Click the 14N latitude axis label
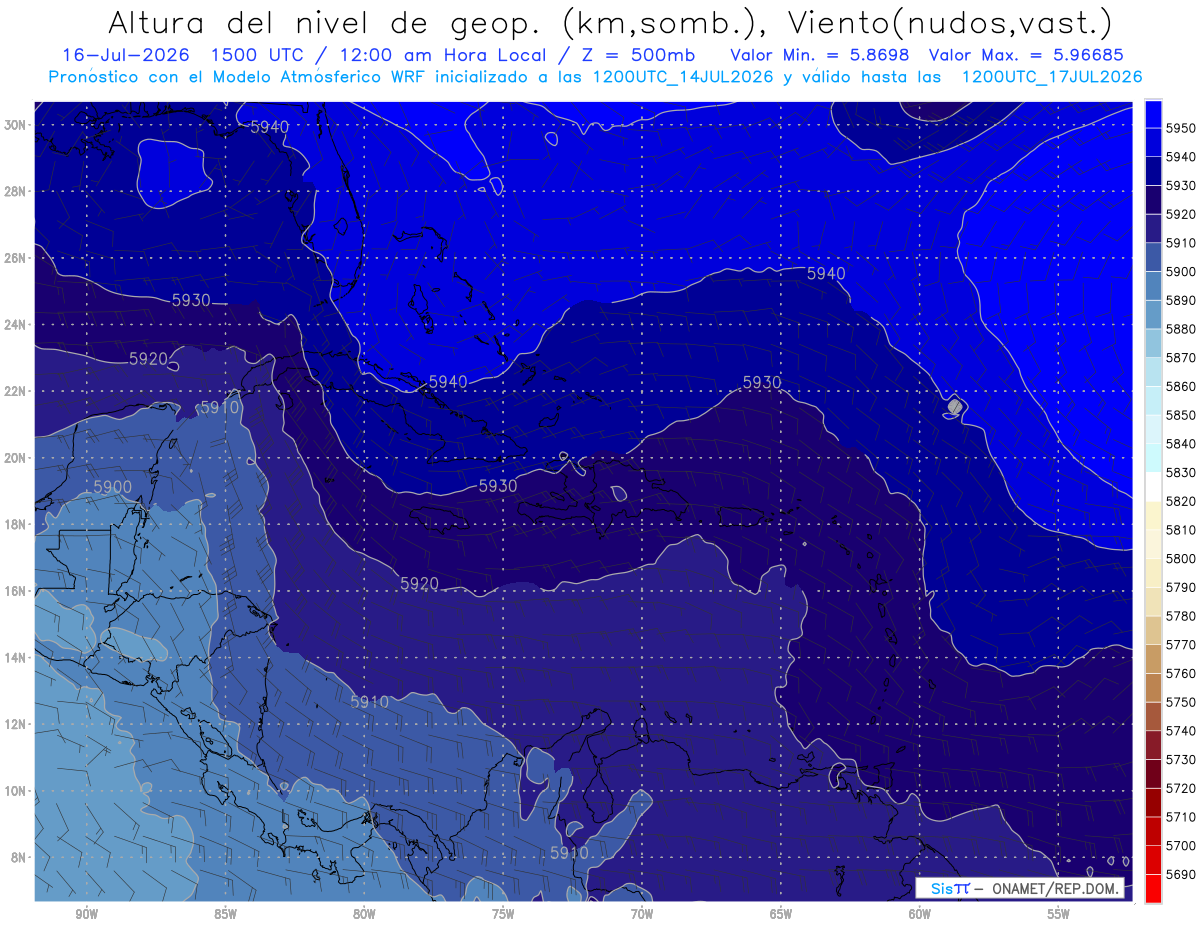 tap(15, 657)
